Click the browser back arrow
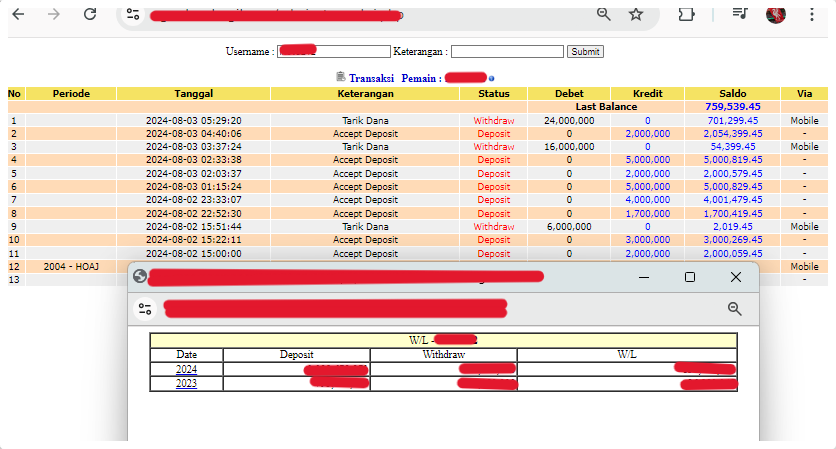Image resolution: width=836 pixels, height=449 pixels. [x=18, y=14]
